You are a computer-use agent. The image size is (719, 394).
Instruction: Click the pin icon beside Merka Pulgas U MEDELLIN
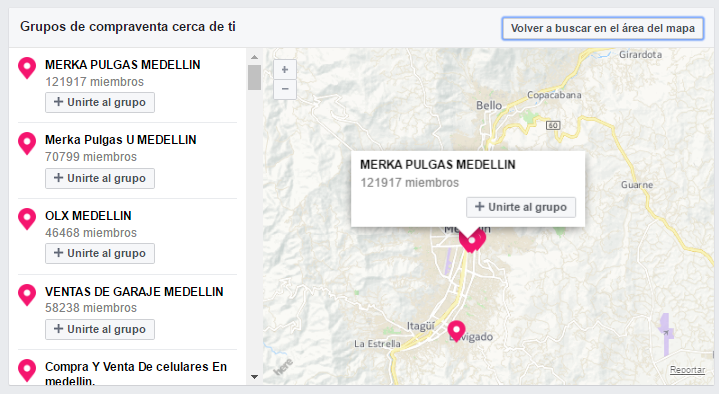click(27, 143)
